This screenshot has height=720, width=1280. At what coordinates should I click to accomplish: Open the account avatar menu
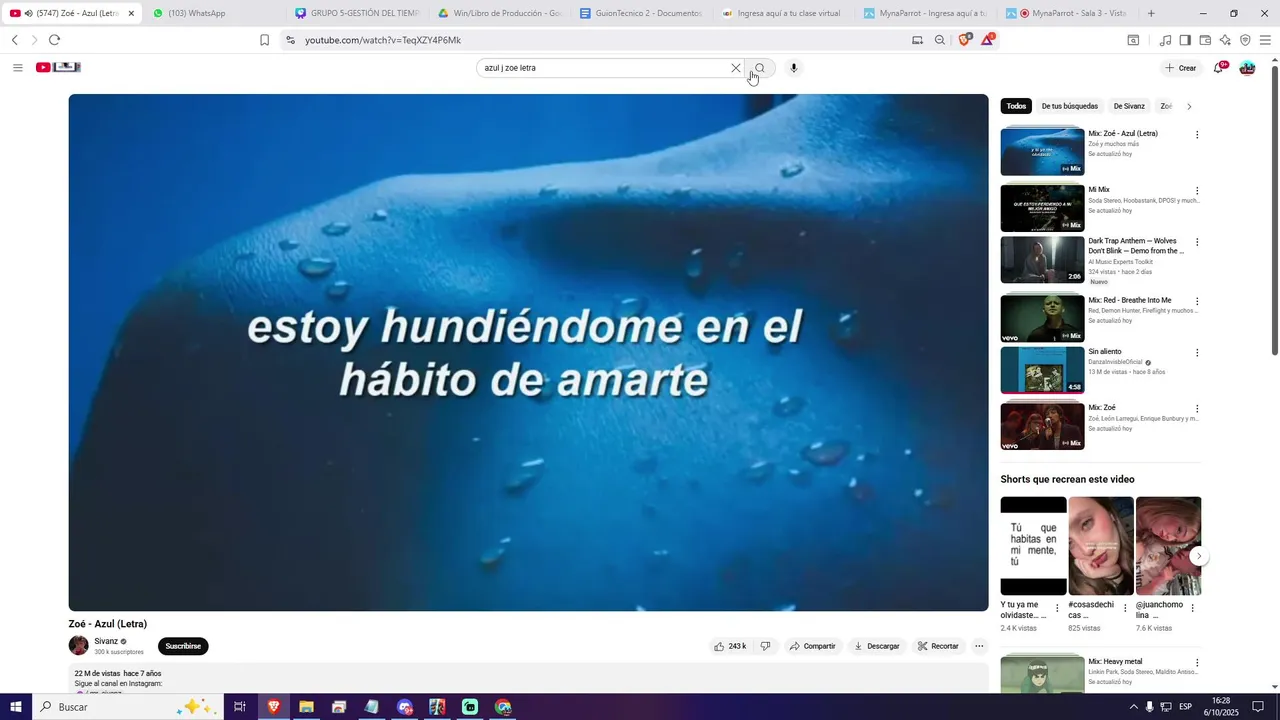coord(1247,68)
